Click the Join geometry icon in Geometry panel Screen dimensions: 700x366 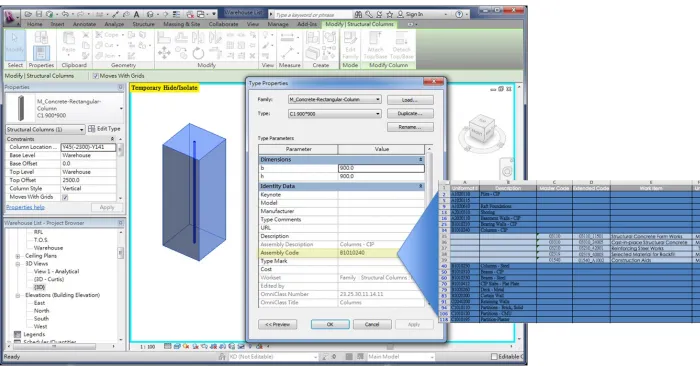pyautogui.click(x=98, y=55)
